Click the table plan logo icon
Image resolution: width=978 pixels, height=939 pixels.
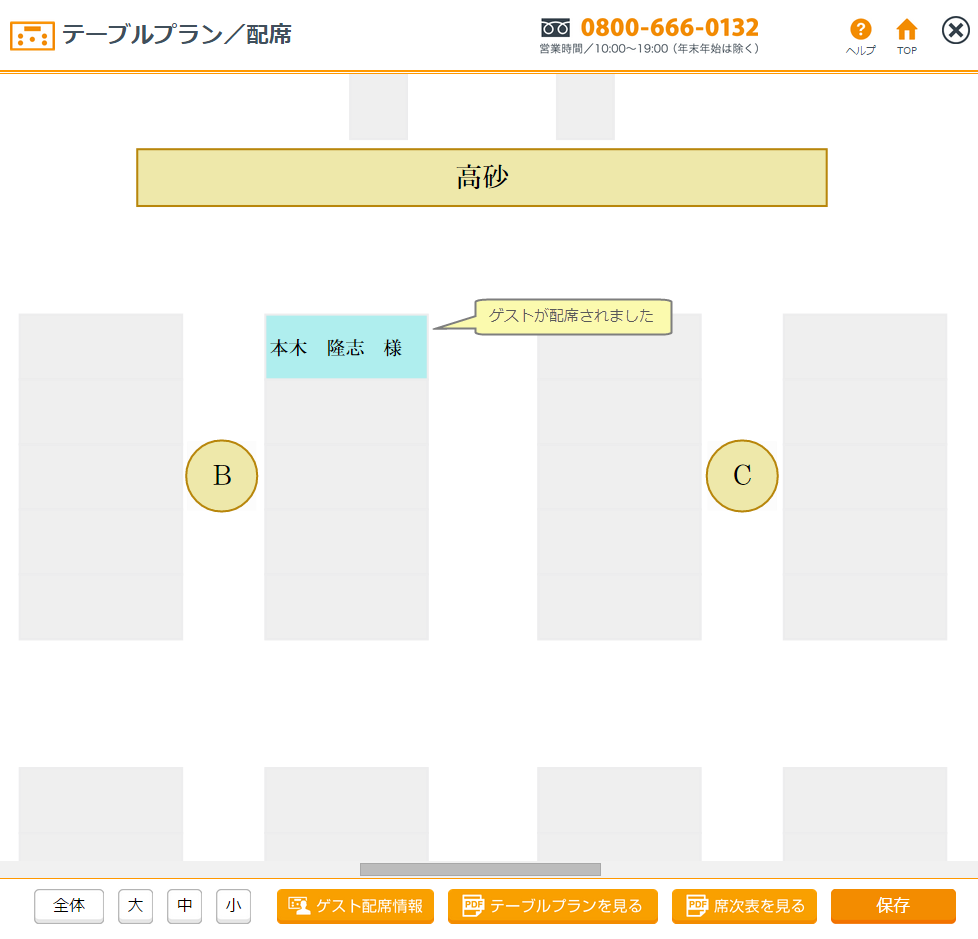[32, 36]
